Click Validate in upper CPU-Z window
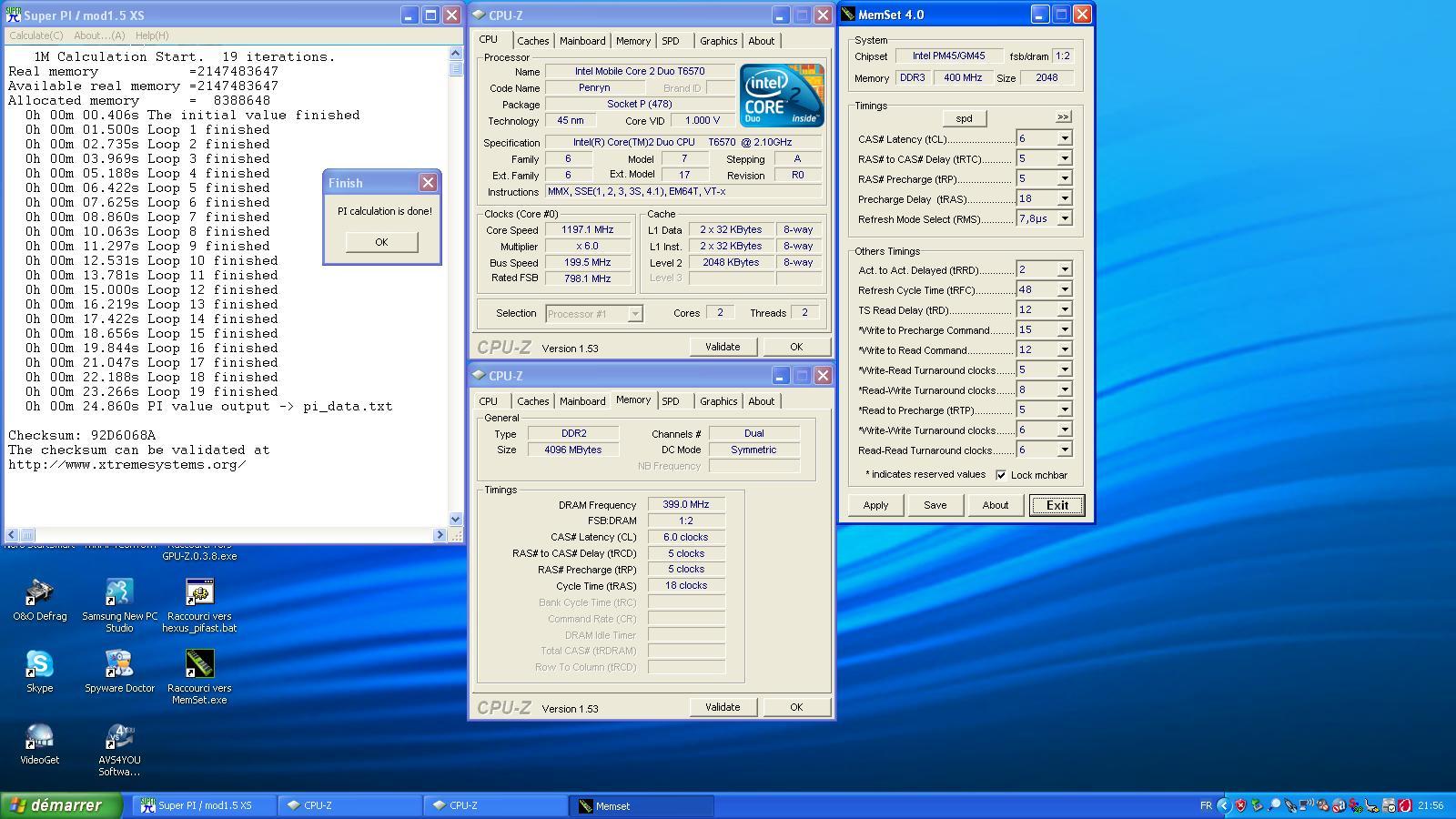This screenshot has width=1456, height=819. [723, 347]
